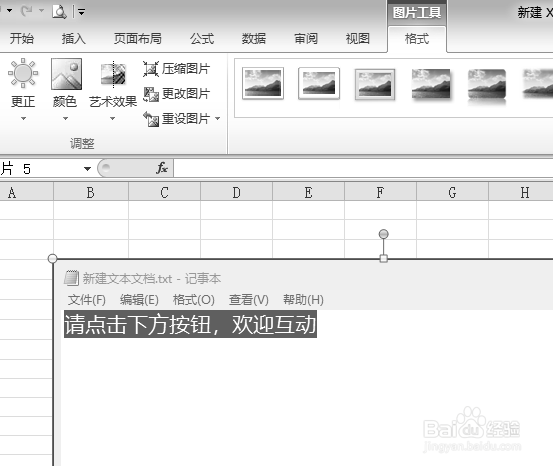Click the print preview icon in quick access

point(59,12)
